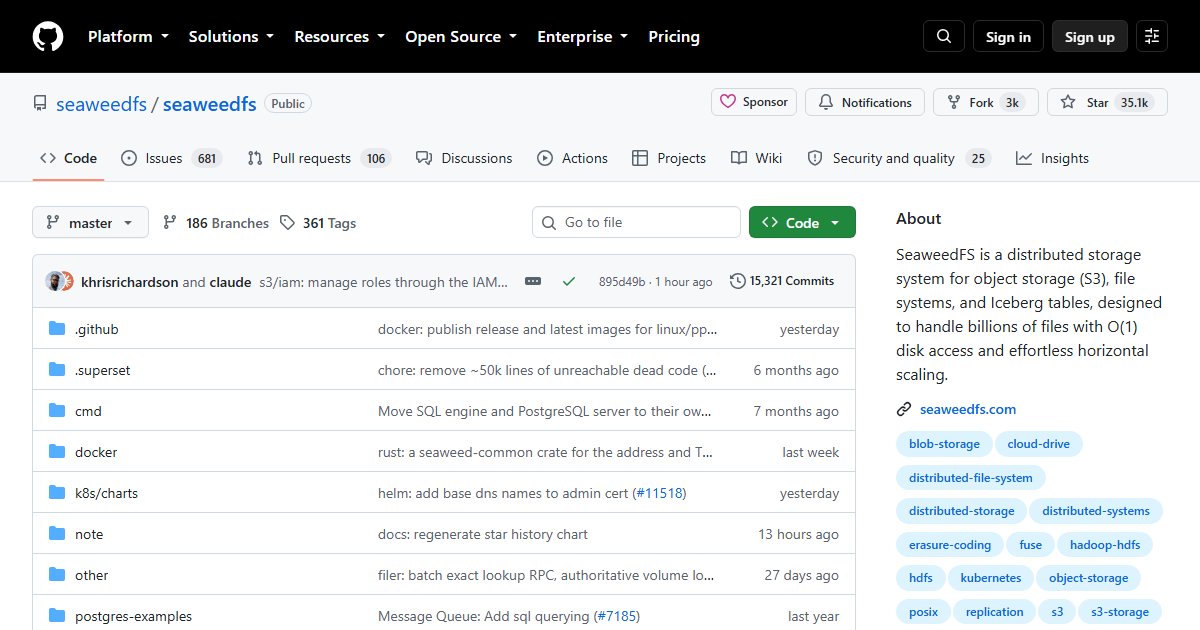Click the Issues circle icon
Image resolution: width=1200 pixels, height=630 pixels.
pos(129,158)
